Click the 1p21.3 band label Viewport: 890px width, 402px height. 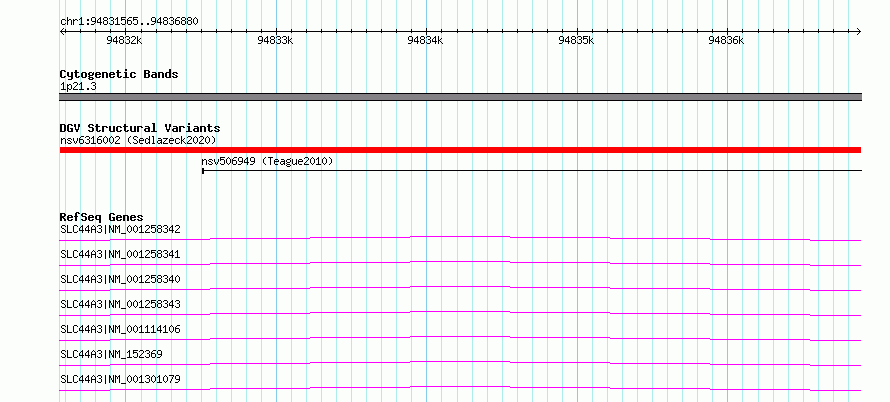[78, 87]
